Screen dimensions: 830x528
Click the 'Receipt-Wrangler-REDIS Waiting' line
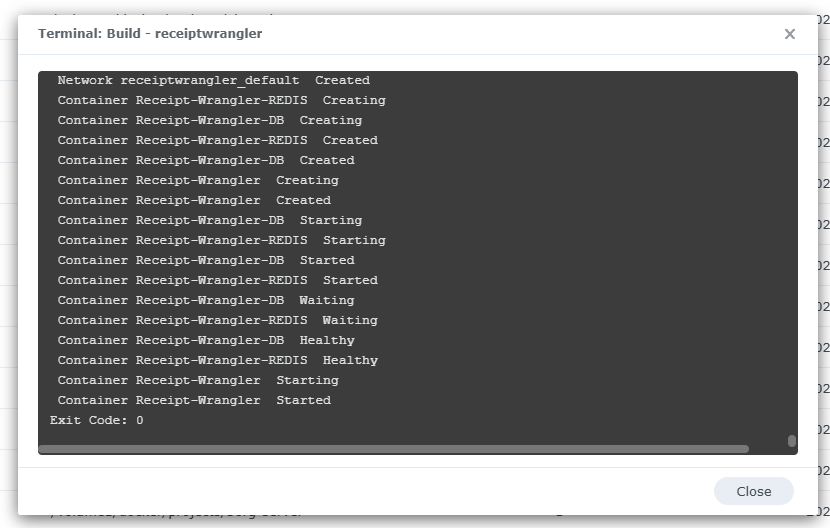[217, 320]
